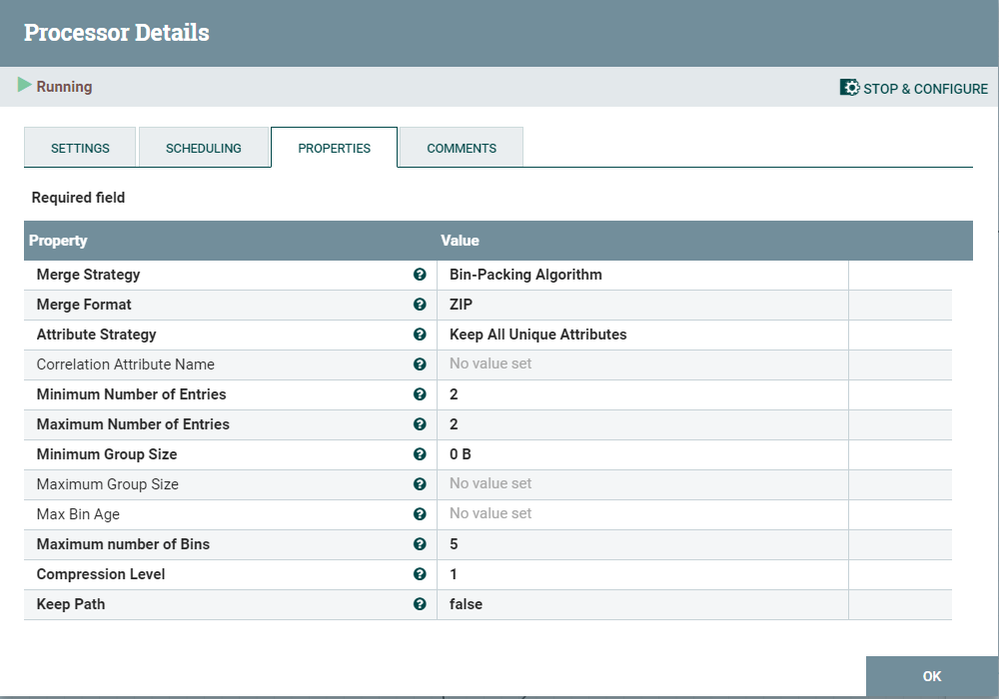The width and height of the screenshot is (999, 699).
Task: Click the green Running status icon
Action: [24, 85]
